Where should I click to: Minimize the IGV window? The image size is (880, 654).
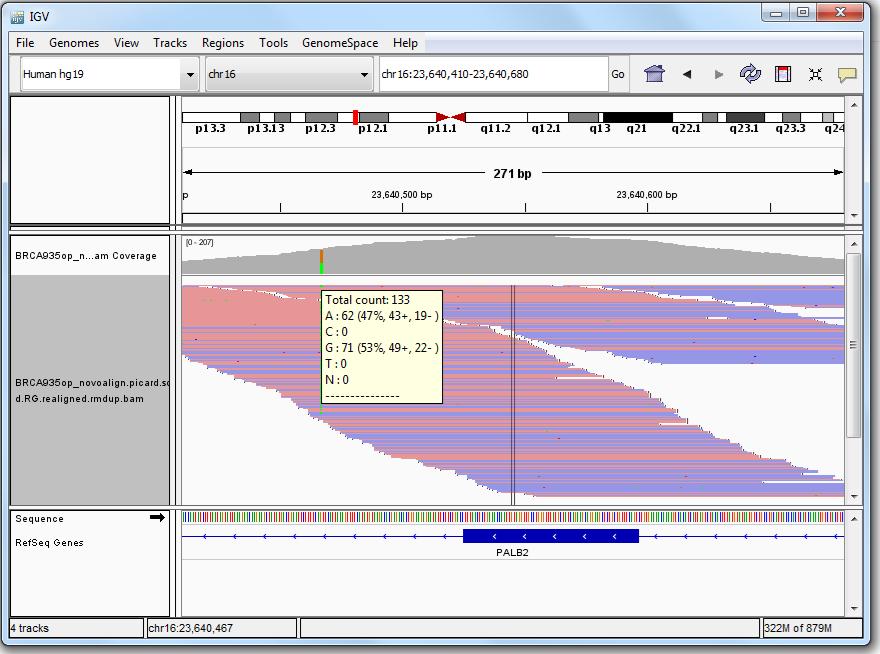pyautogui.click(x=776, y=13)
